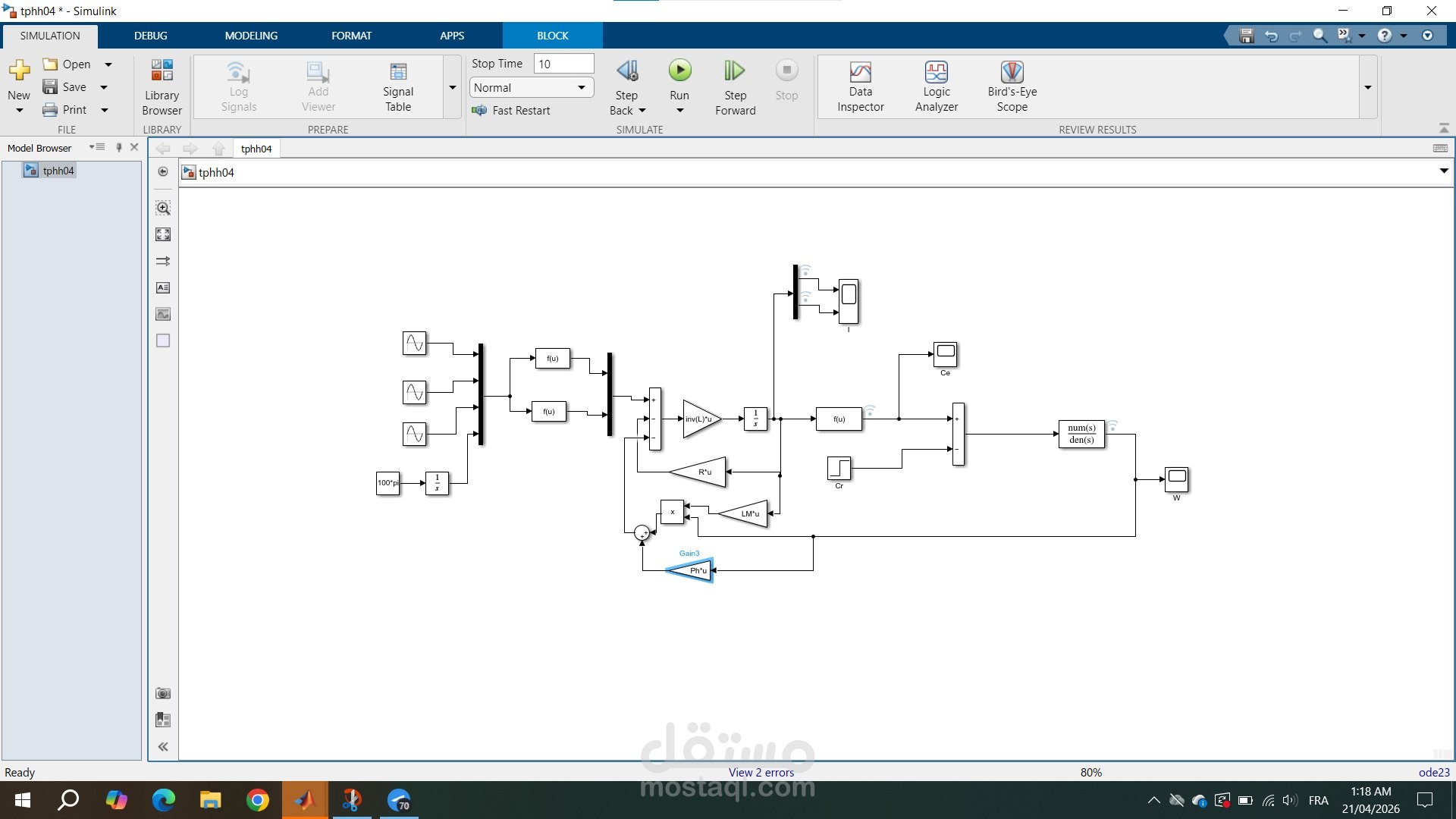Open the Bird's-Eye Scope
The height and width of the screenshot is (819, 1456).
tap(1012, 85)
